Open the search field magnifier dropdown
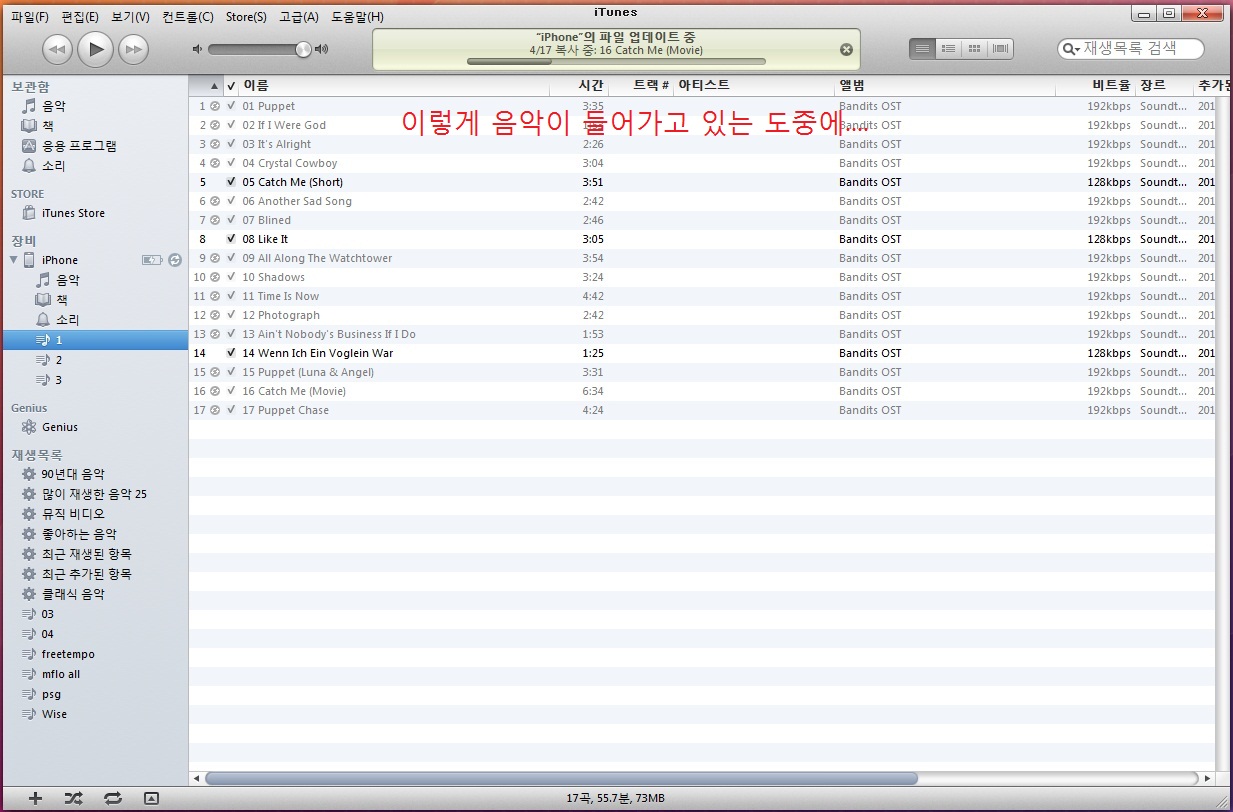This screenshot has width=1233, height=812. (x=1071, y=49)
